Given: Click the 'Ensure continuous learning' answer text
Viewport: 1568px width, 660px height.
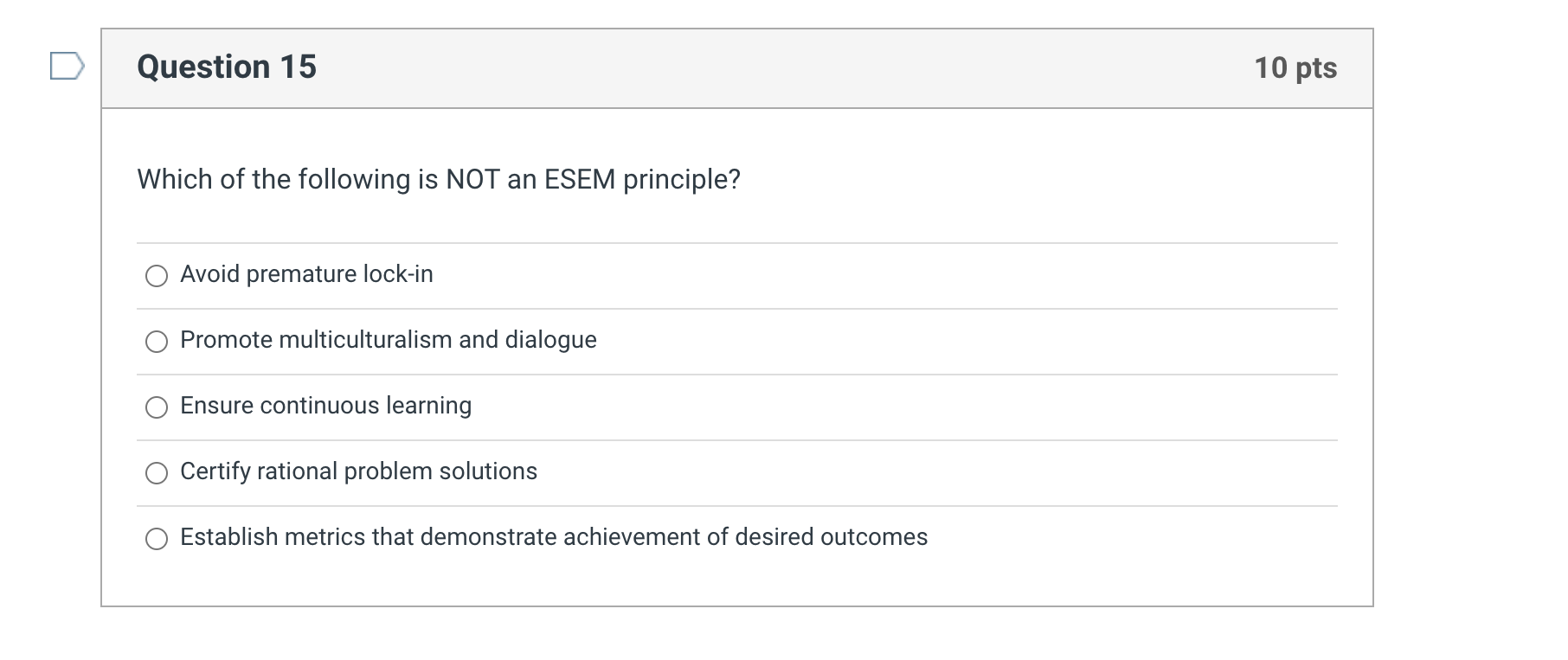Looking at the screenshot, I should click(x=325, y=406).
